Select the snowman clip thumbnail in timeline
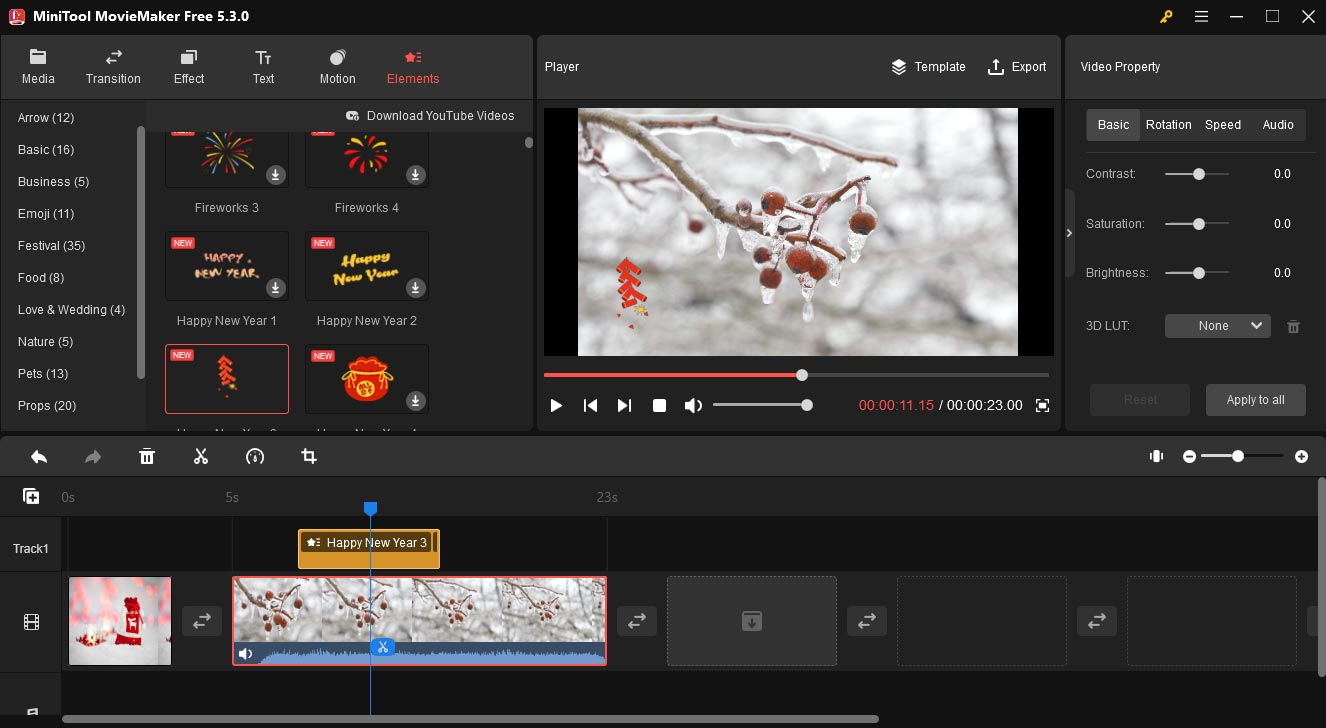The height and width of the screenshot is (728, 1326). tap(120, 621)
